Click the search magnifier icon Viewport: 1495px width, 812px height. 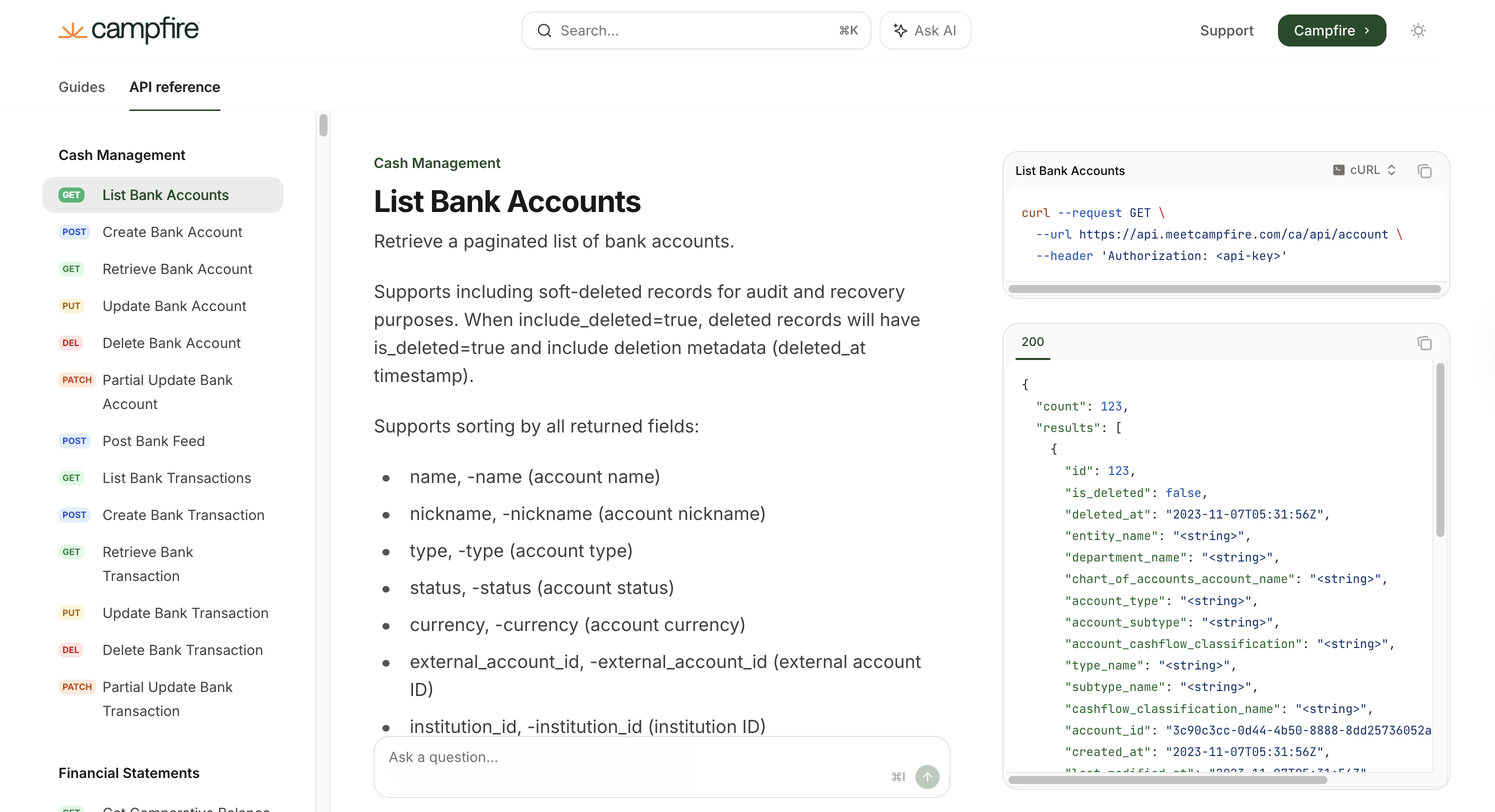coord(544,31)
